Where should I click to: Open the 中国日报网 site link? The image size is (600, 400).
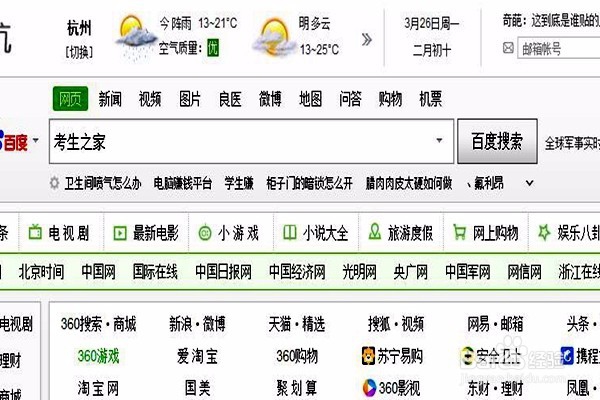(x=223, y=272)
